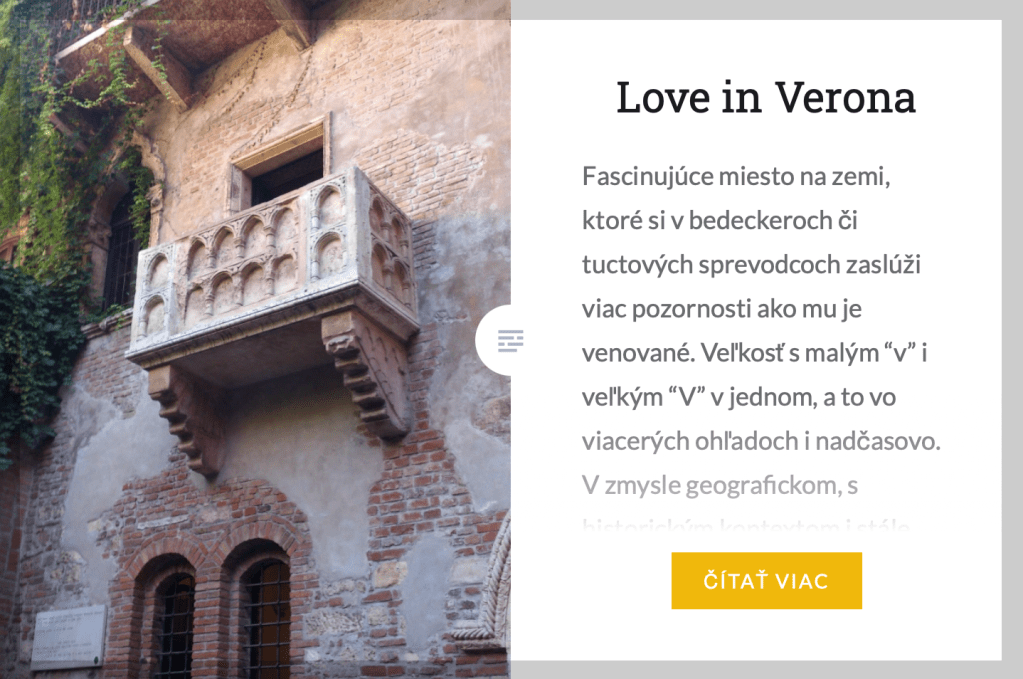1023x679 pixels.
Task: Click the text 'viacerých ohľadoch i nadčasovo.'
Action: coord(761,441)
